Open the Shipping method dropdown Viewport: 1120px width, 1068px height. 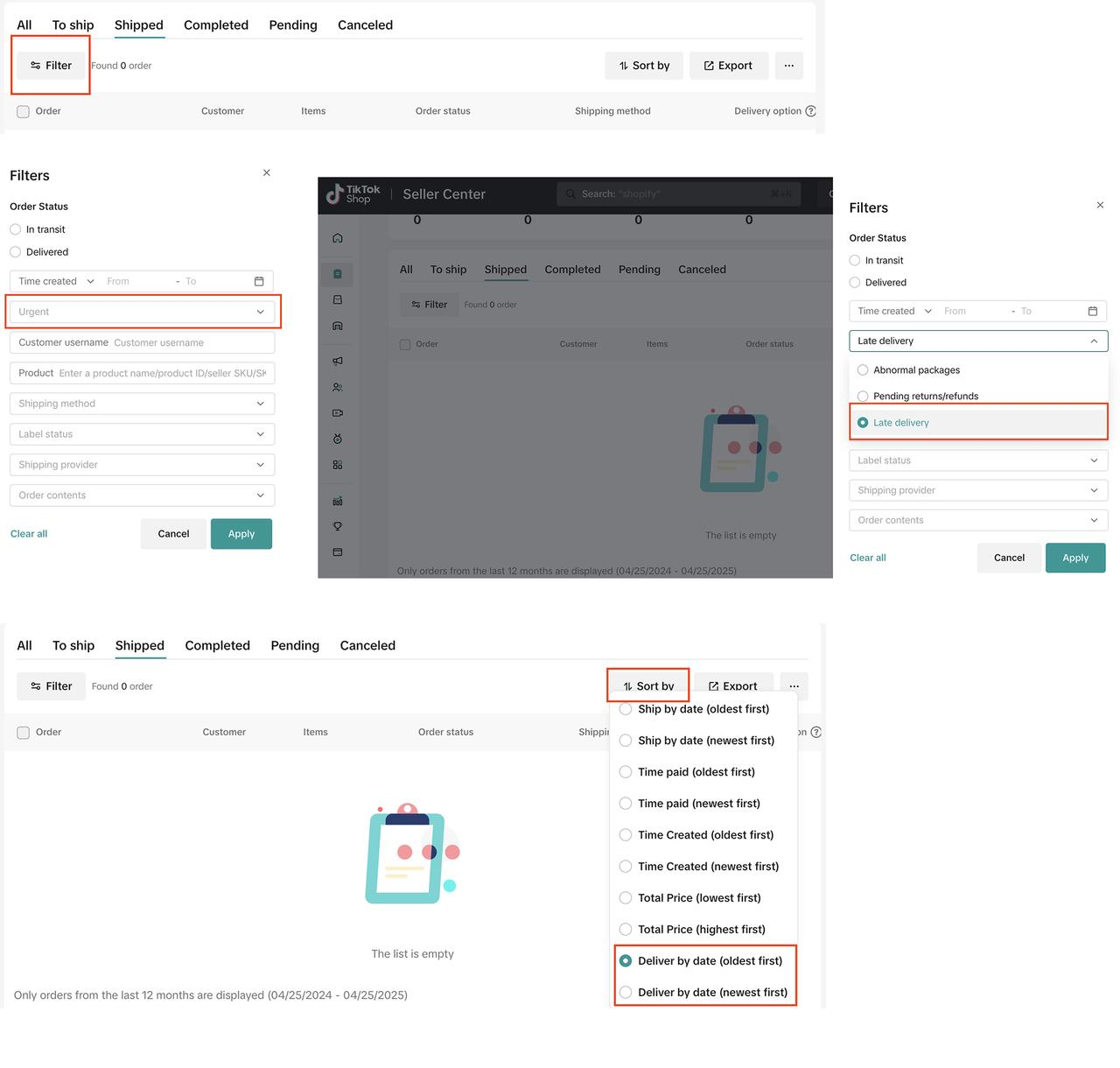(x=143, y=404)
